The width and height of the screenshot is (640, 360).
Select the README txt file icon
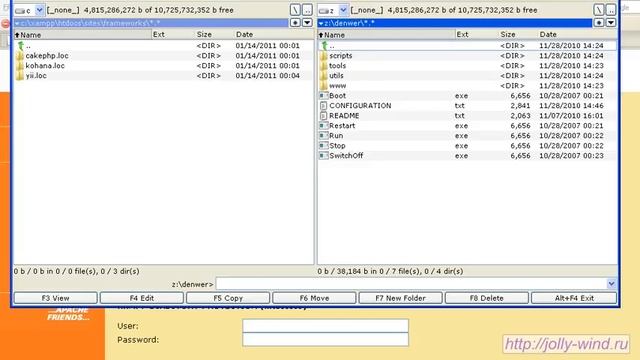[x=324, y=116]
